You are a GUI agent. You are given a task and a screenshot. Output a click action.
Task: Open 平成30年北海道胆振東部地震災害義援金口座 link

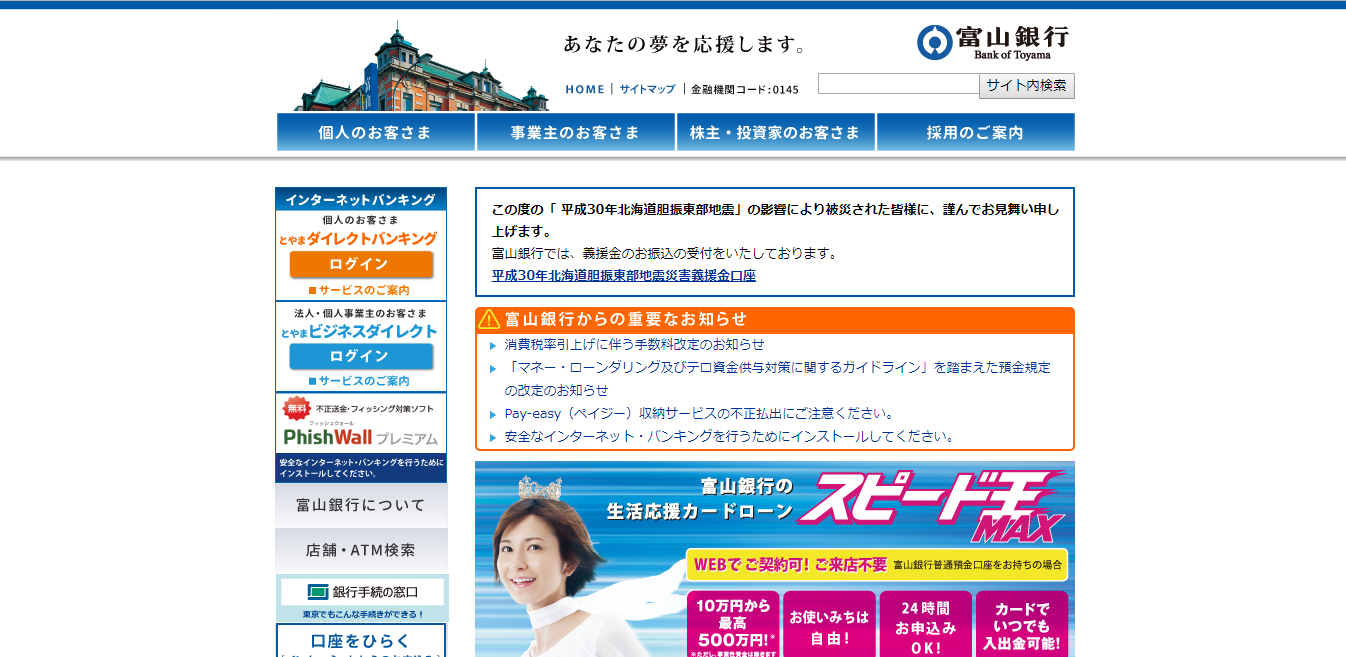(x=624, y=275)
